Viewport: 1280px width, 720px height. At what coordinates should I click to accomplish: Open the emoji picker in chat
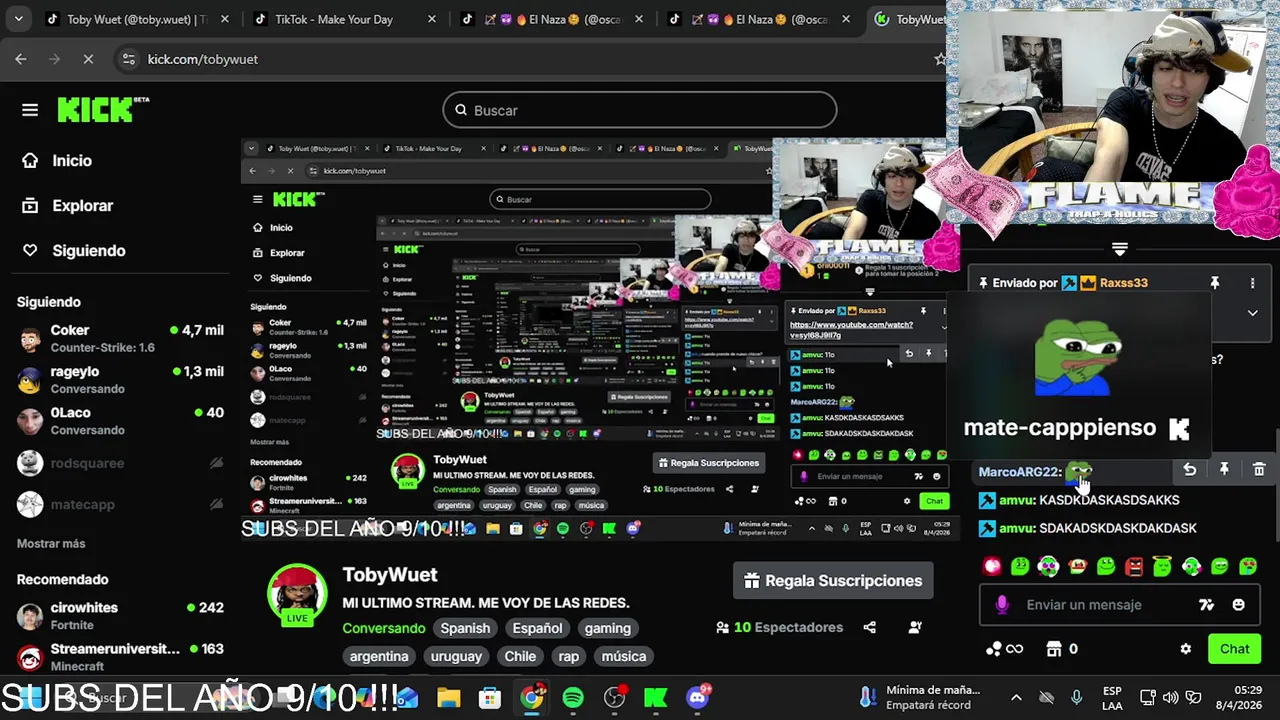[x=1239, y=604]
